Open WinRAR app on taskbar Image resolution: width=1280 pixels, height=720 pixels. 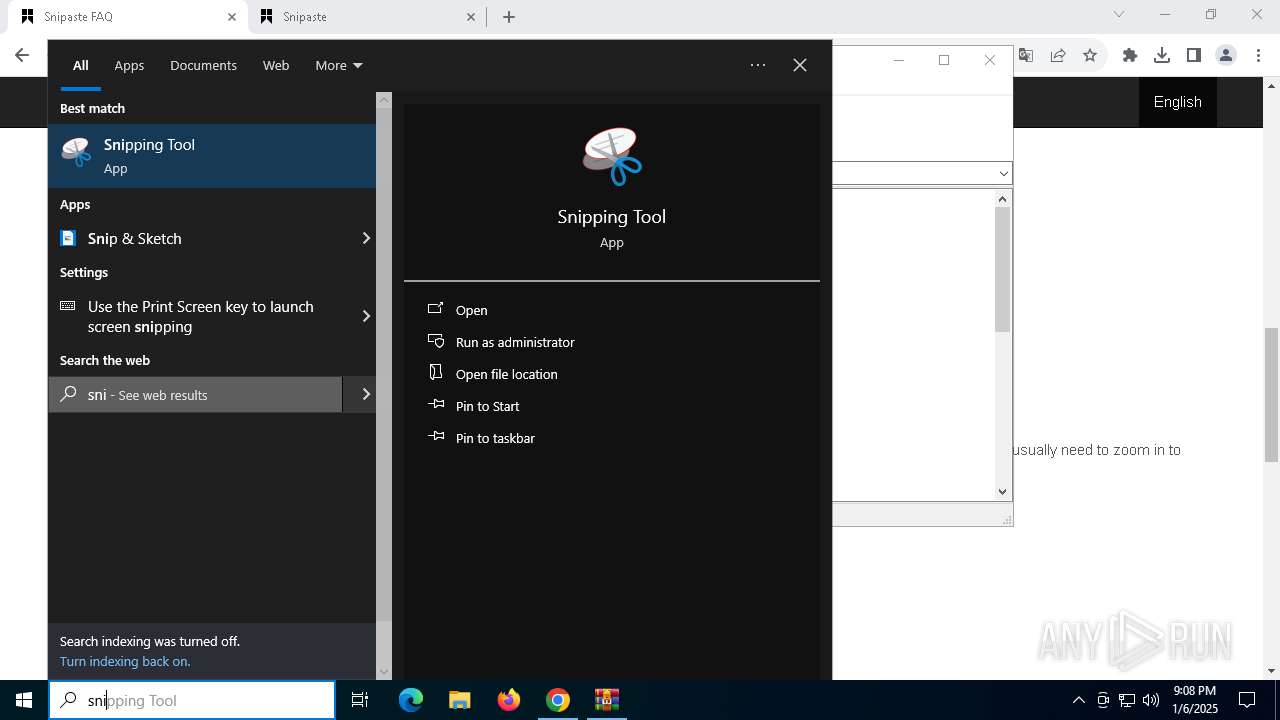point(607,700)
